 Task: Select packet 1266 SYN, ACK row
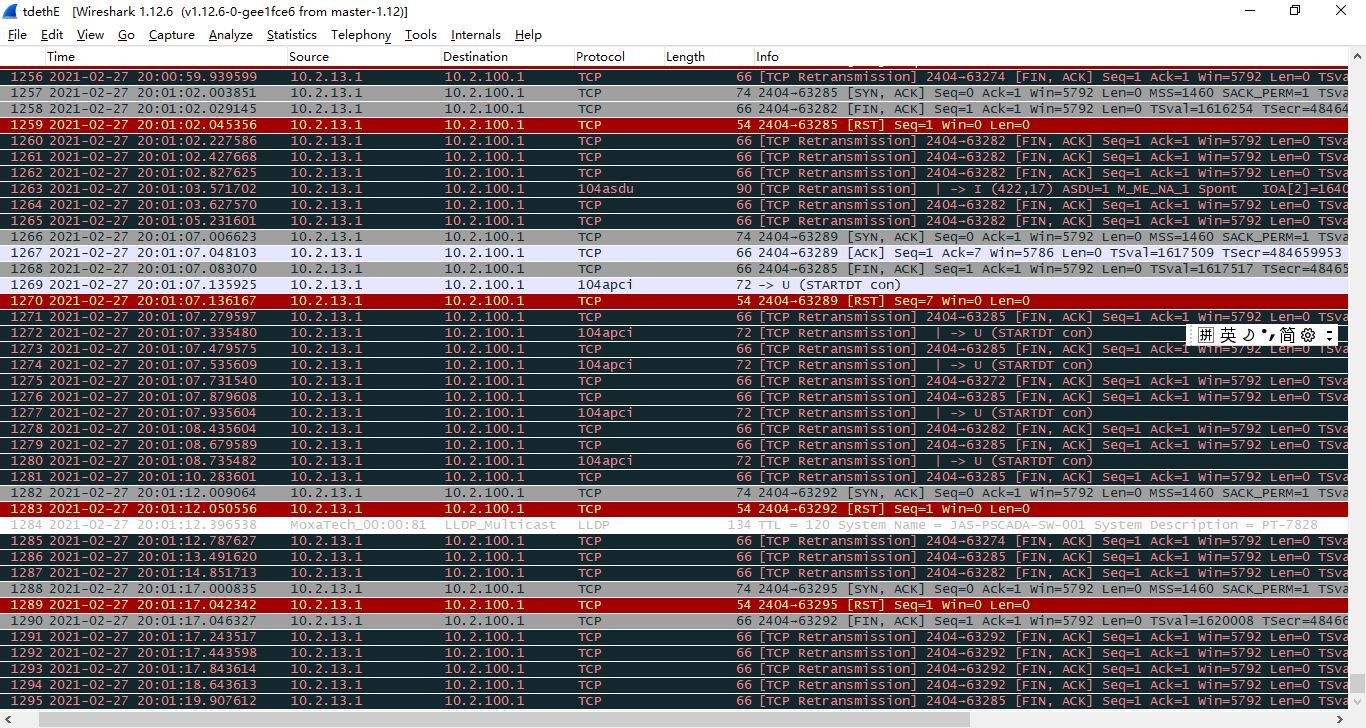pos(674,237)
